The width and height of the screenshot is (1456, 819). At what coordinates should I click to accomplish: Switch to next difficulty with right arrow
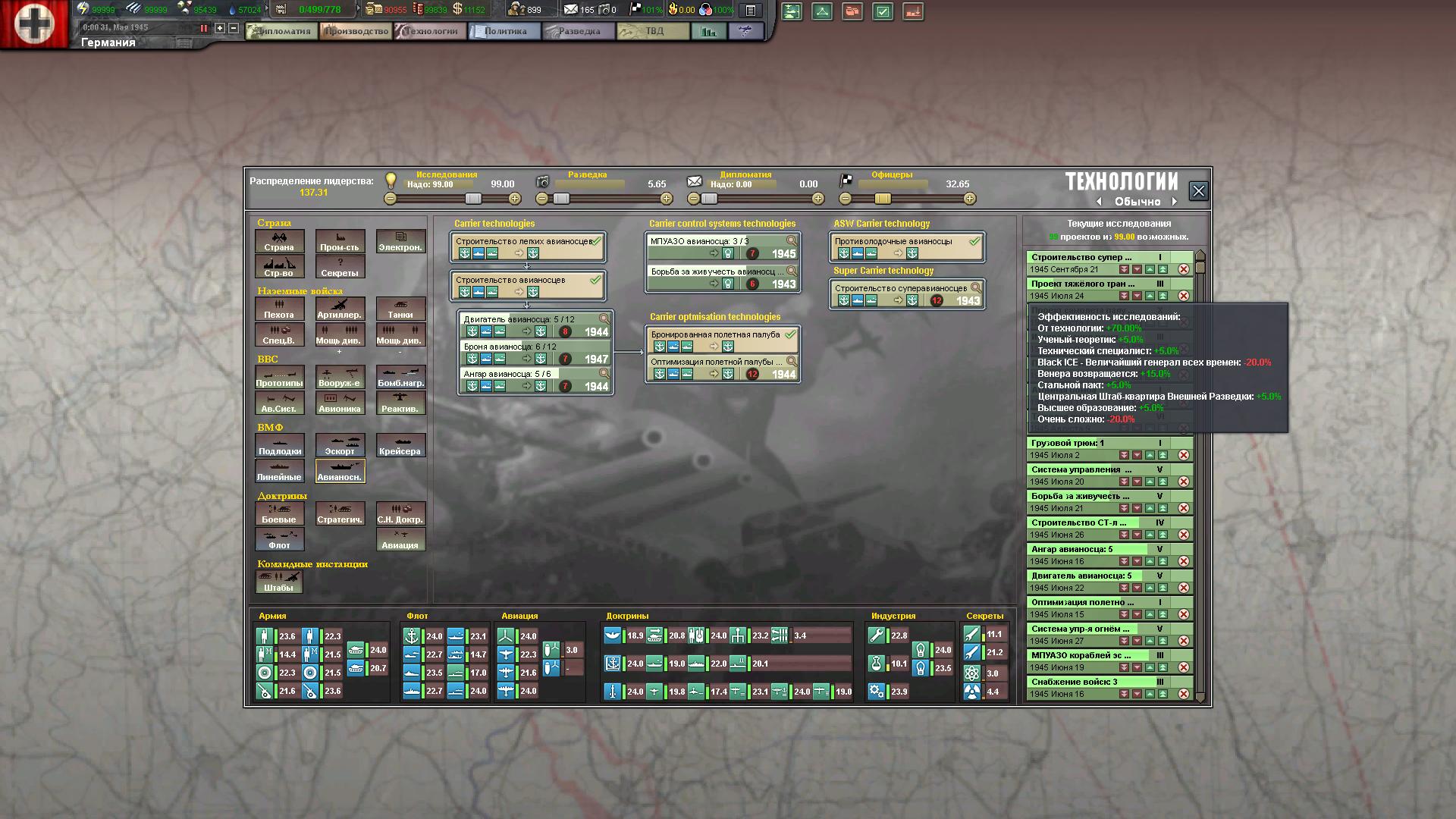click(x=1175, y=202)
